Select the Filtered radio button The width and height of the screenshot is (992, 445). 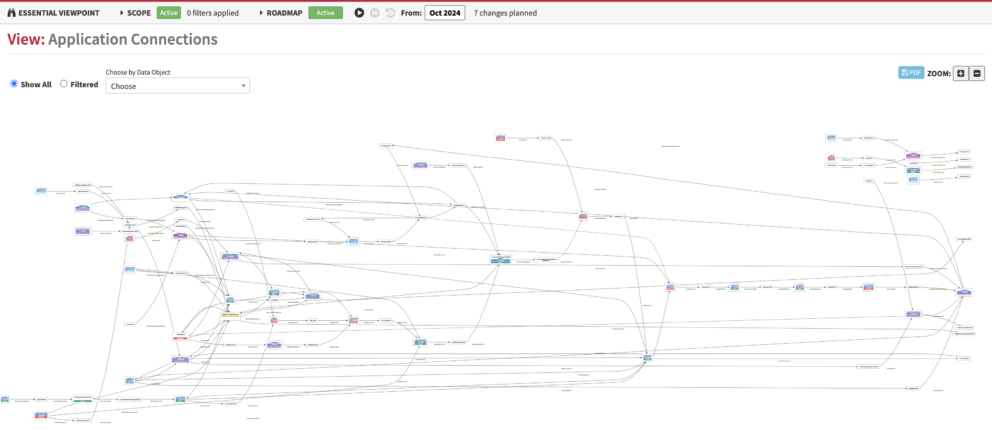pos(64,84)
